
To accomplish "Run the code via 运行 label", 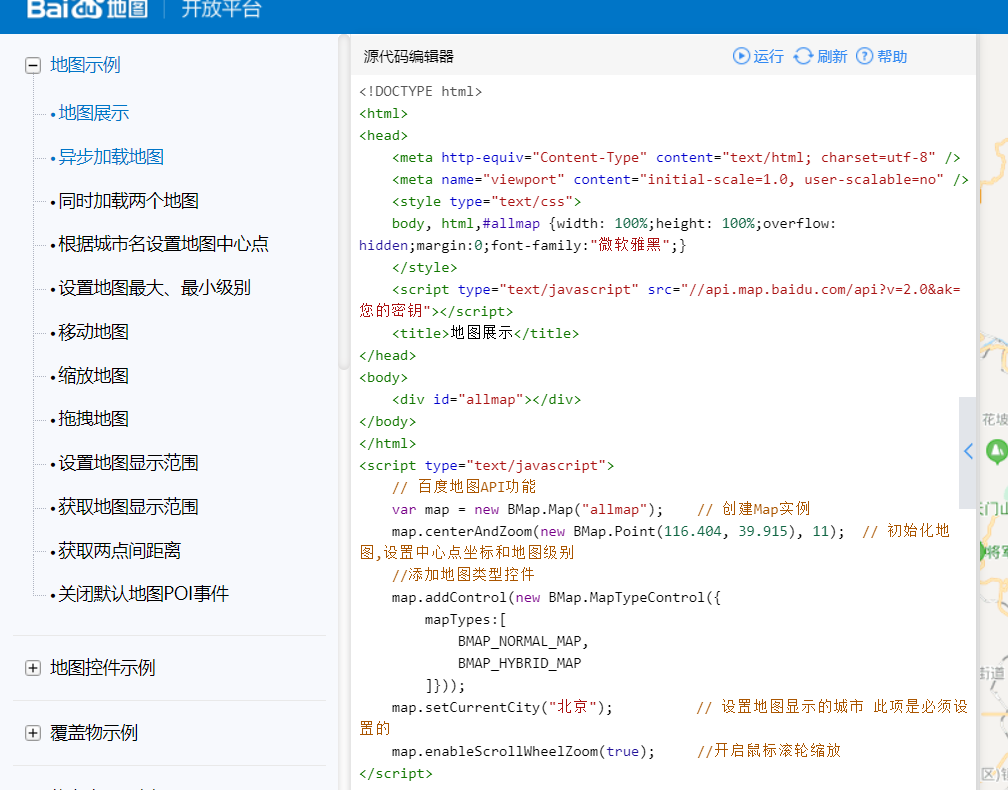I will tap(769, 57).
